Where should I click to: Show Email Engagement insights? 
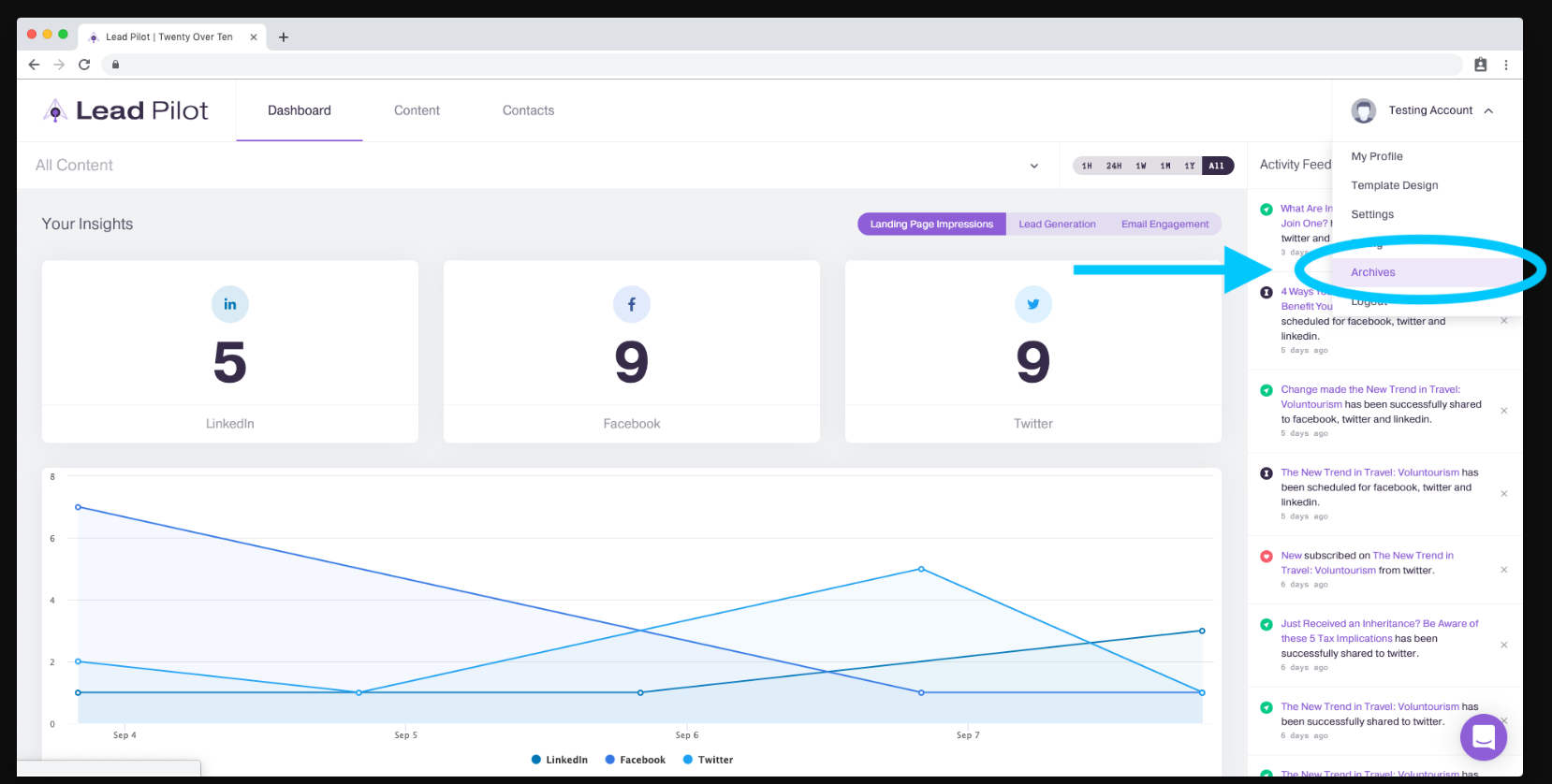[x=1164, y=225]
